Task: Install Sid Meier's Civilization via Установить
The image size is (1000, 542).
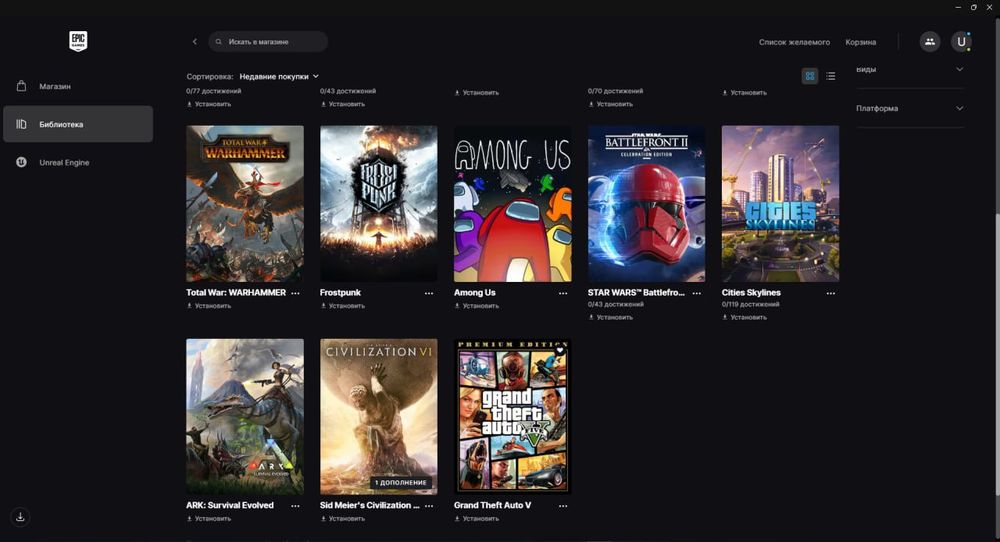Action: point(343,518)
